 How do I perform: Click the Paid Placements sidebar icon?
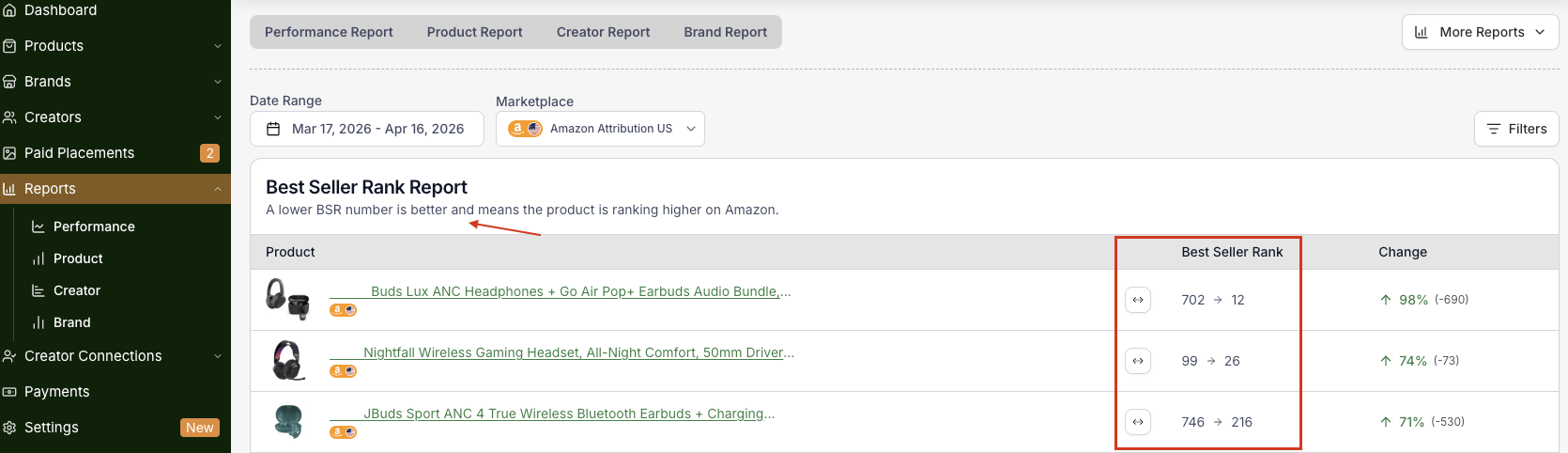click(9, 153)
